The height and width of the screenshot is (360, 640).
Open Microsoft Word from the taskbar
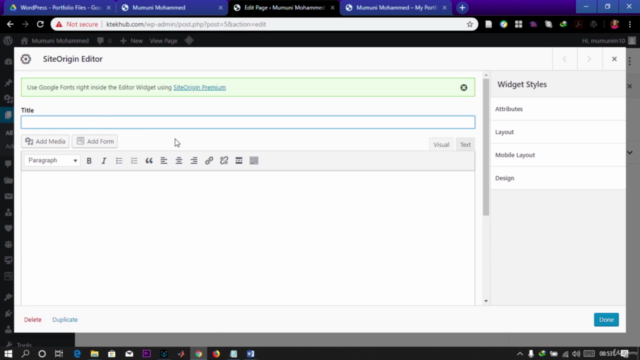251,354
